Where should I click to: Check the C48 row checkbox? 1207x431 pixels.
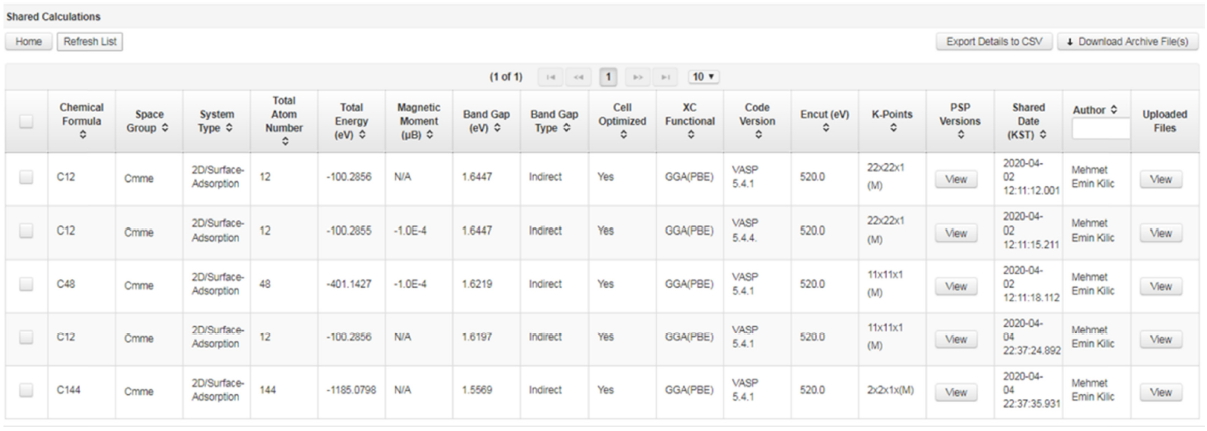coord(27,284)
